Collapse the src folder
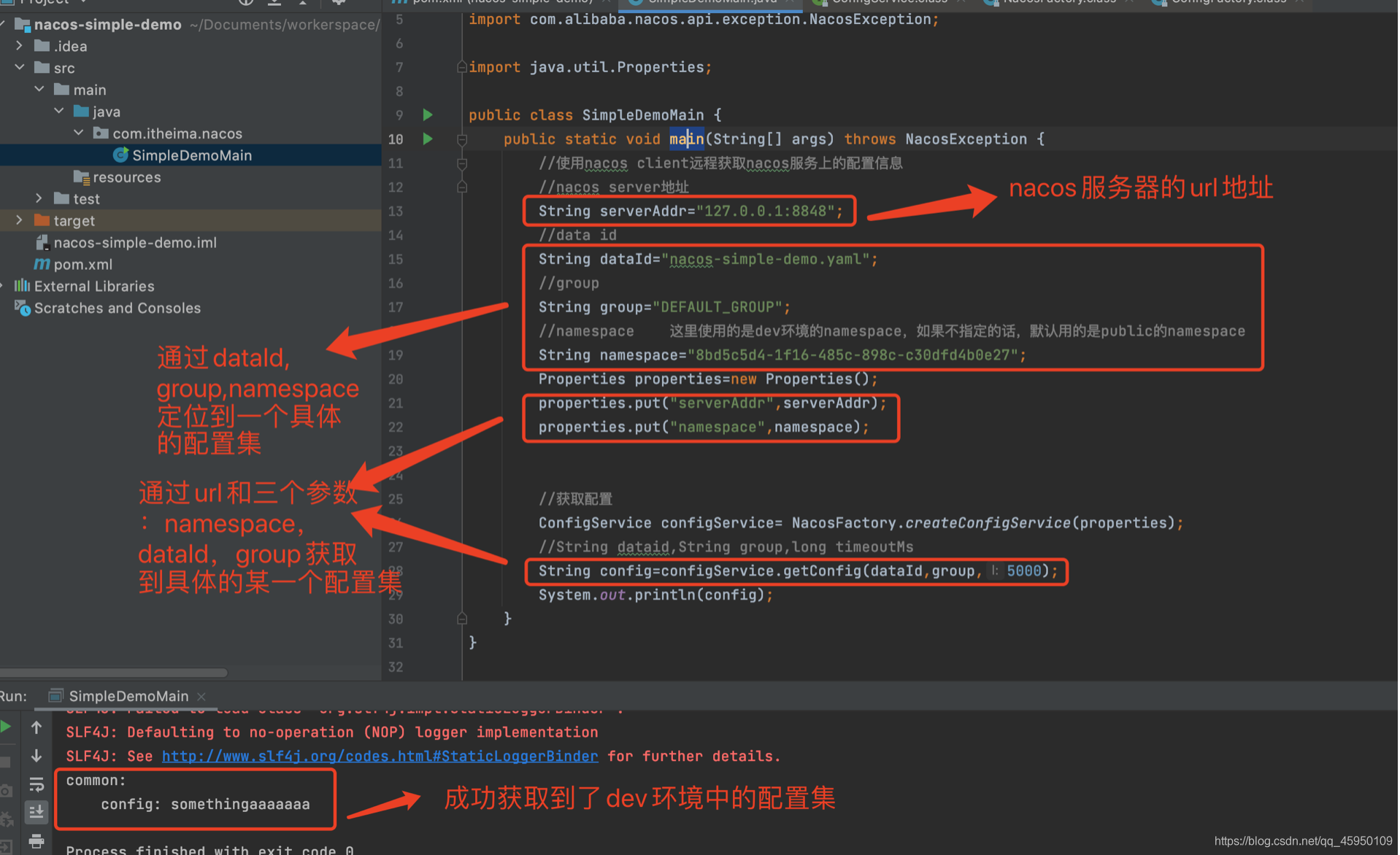Screen dimensions: 1400x855 tap(19, 67)
